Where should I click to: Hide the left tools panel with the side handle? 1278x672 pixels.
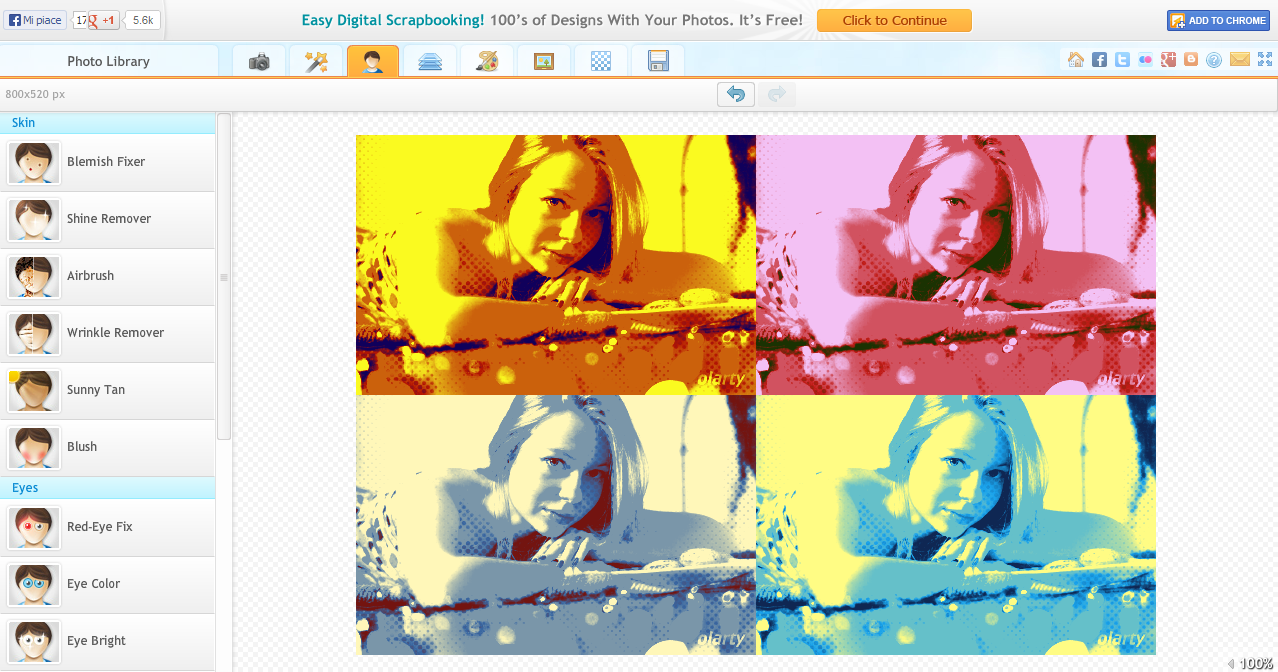pos(223,276)
